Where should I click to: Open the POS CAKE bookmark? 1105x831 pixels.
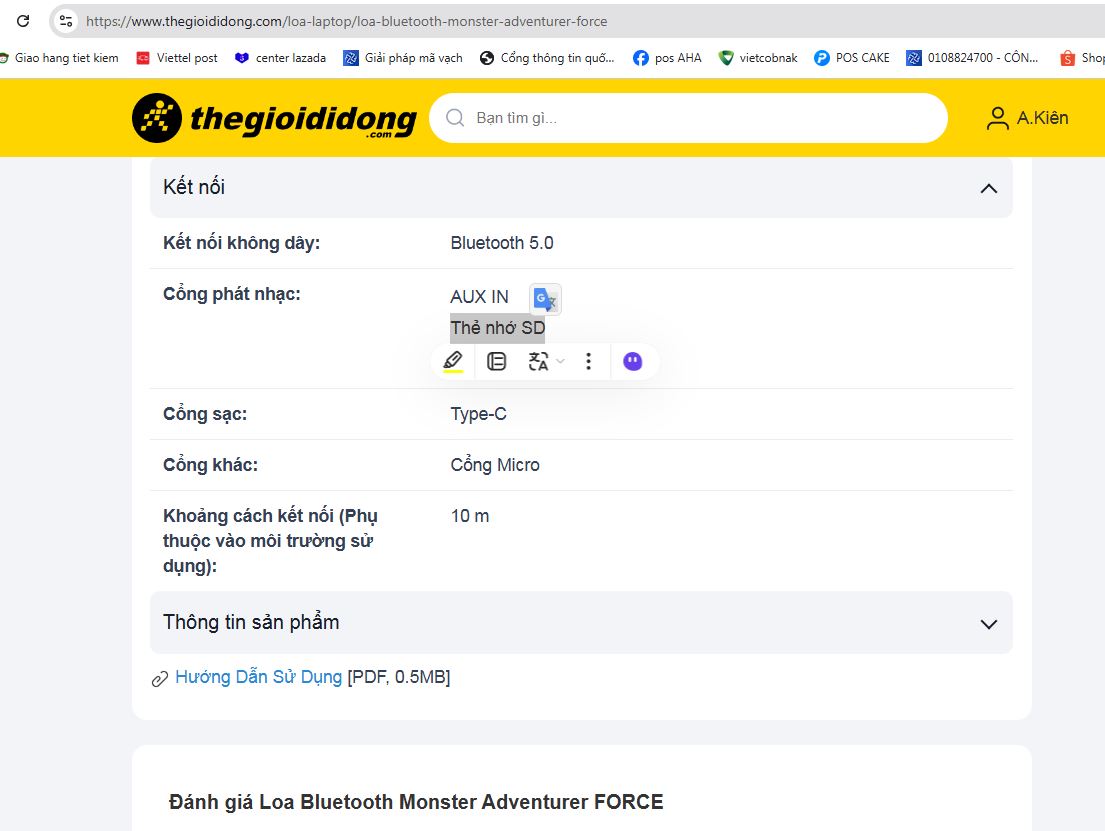tap(852, 58)
